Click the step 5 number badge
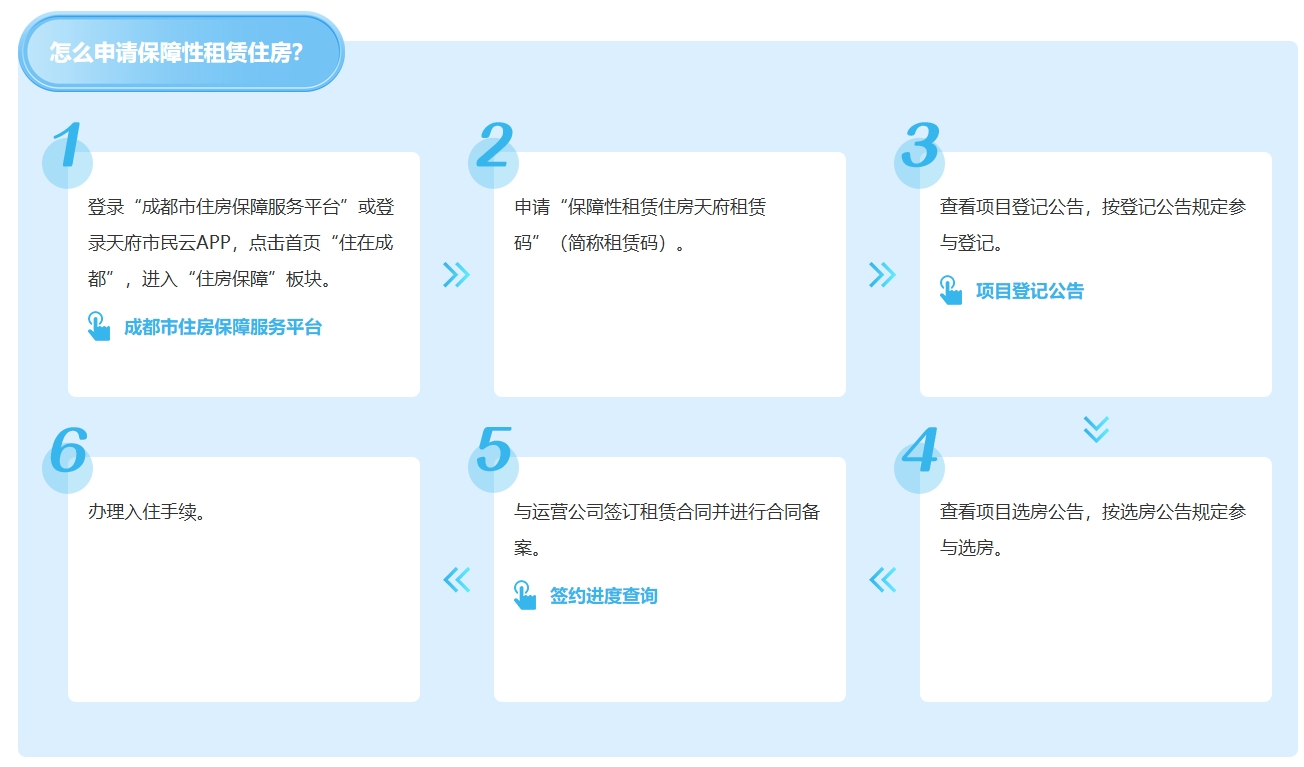This screenshot has height=767, width=1304. tap(494, 455)
